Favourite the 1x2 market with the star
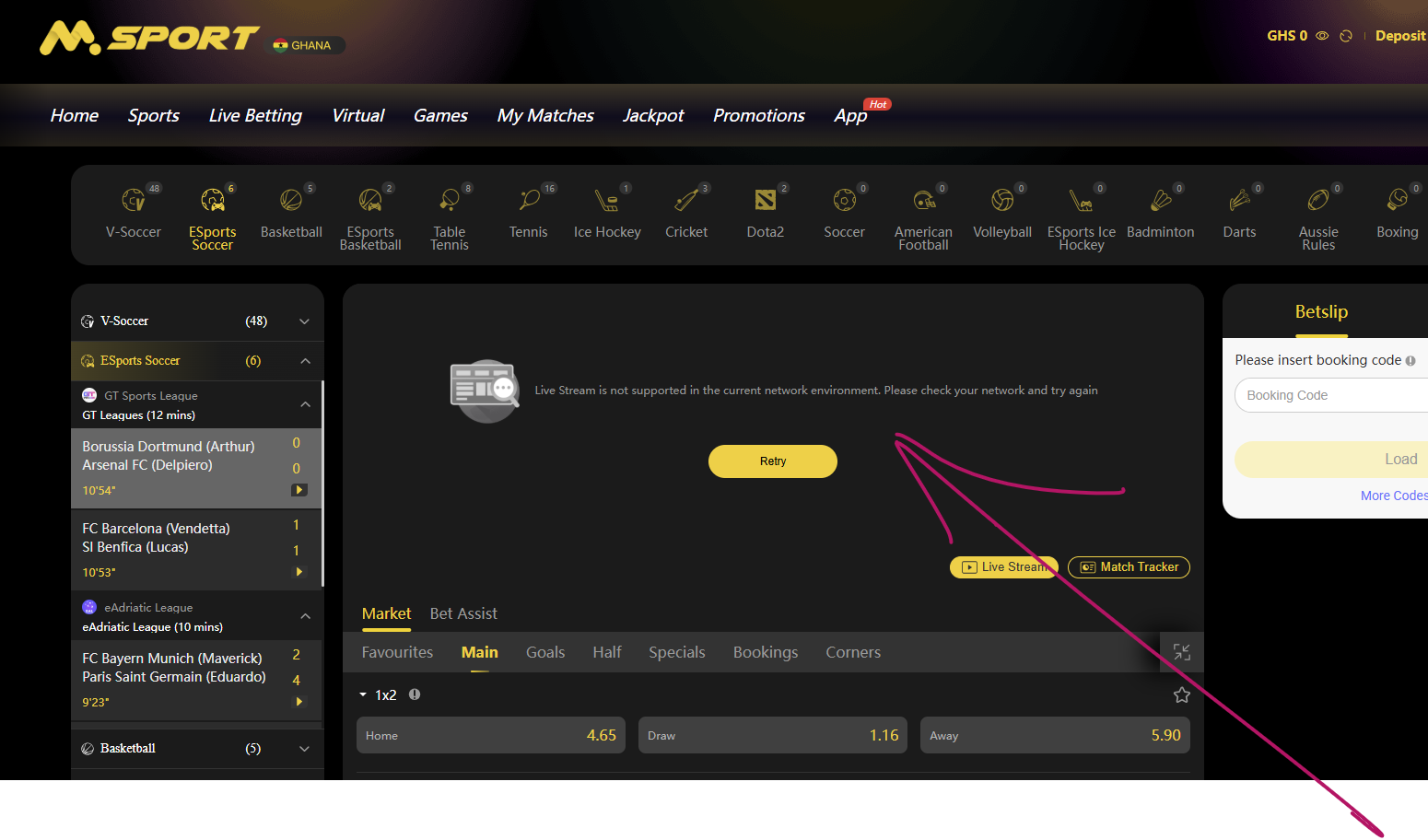The height and width of the screenshot is (840, 1428). pos(1182,694)
